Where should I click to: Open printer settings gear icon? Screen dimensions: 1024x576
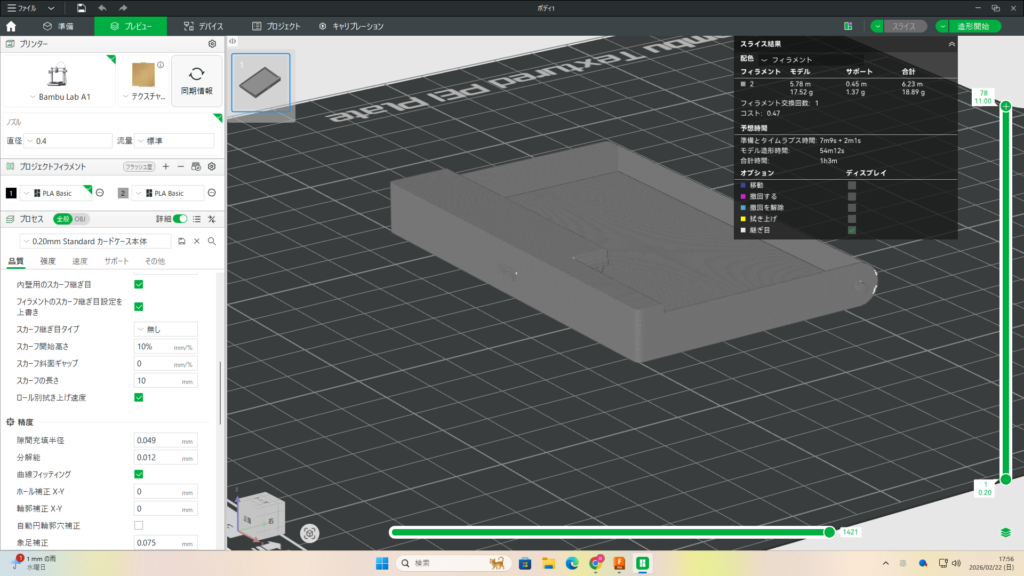(212, 44)
